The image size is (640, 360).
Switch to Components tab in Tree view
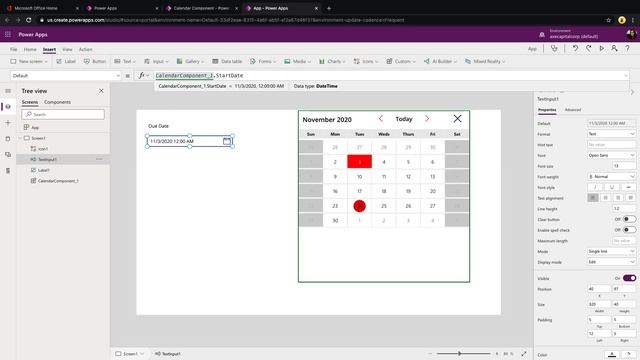click(x=57, y=102)
